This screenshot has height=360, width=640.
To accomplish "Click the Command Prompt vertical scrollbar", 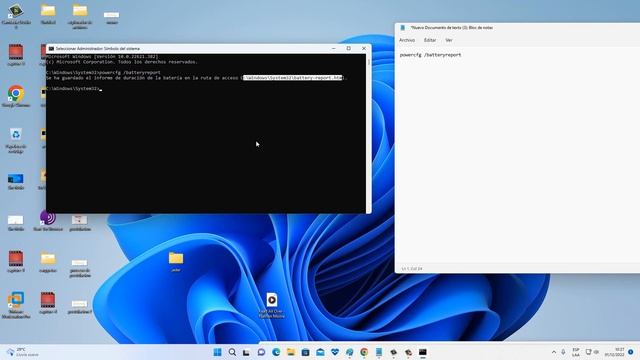I will [x=369, y=133].
